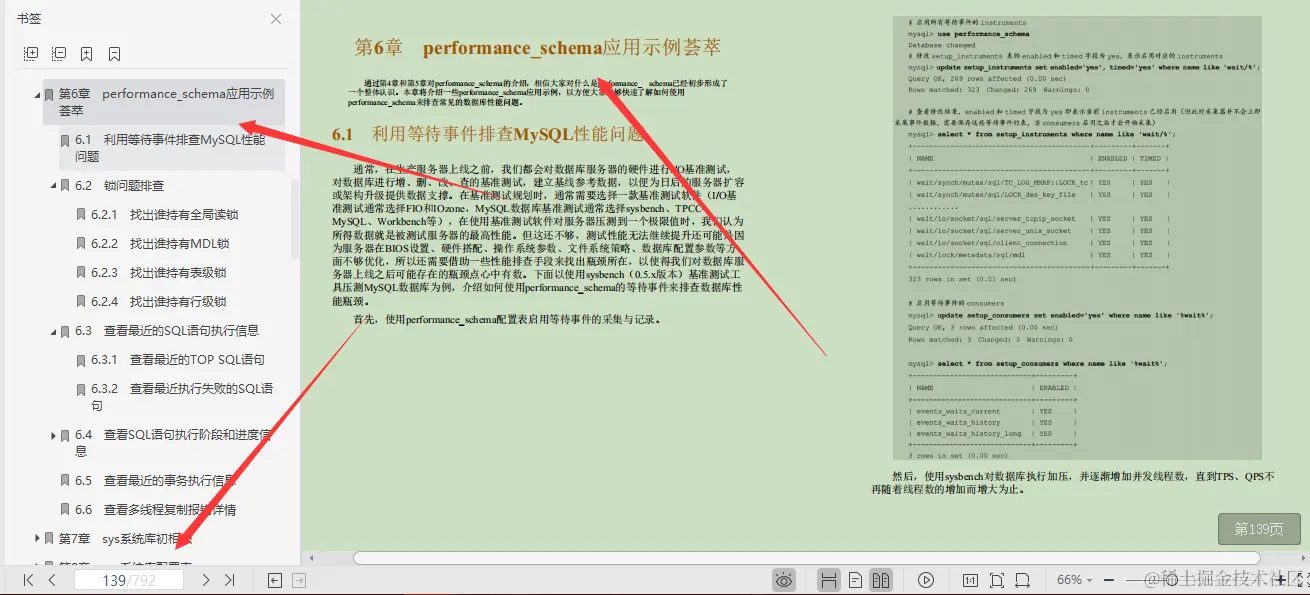Screen dimensions: 1310x595
Task: Go back to the previous view
Action: point(275,580)
